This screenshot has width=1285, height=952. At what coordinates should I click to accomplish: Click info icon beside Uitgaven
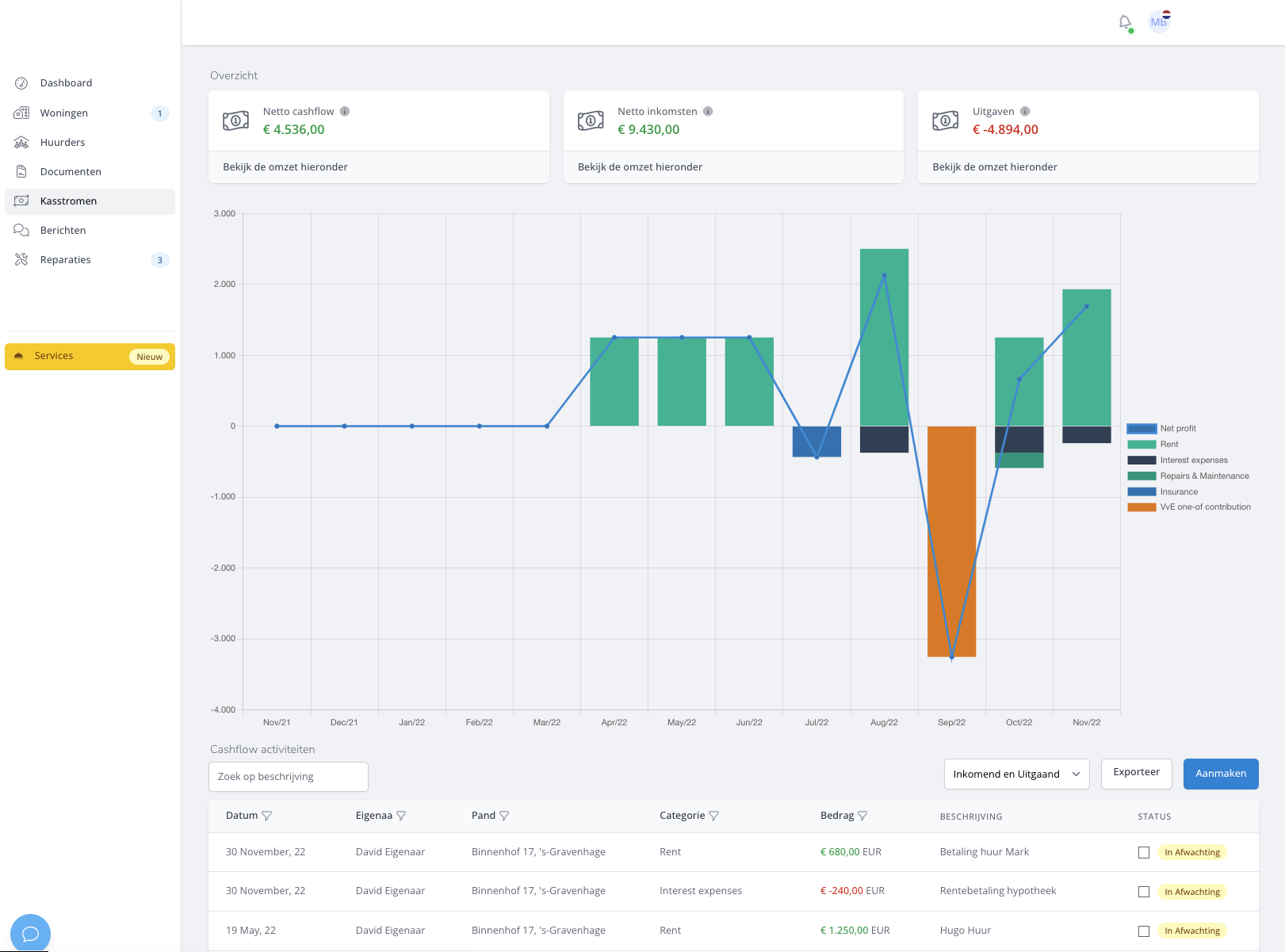coord(1025,112)
